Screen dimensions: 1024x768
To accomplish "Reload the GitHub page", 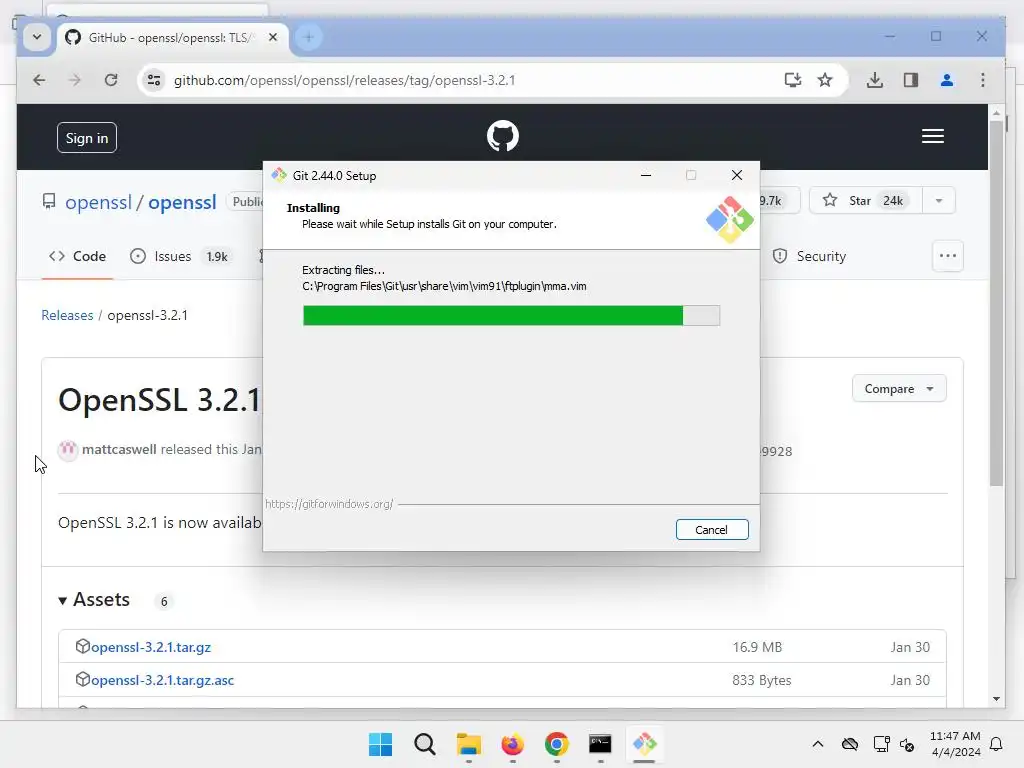I will 111,80.
